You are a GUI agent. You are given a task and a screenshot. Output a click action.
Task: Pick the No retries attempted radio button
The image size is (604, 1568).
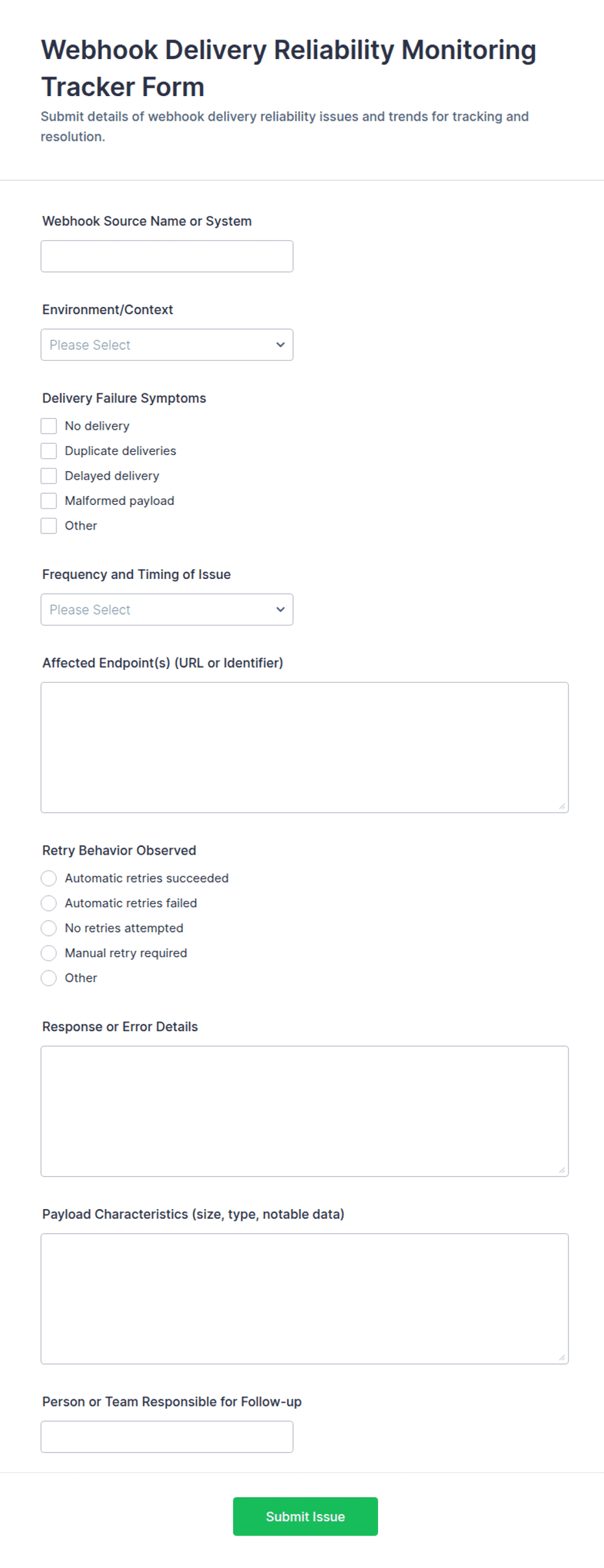point(49,928)
